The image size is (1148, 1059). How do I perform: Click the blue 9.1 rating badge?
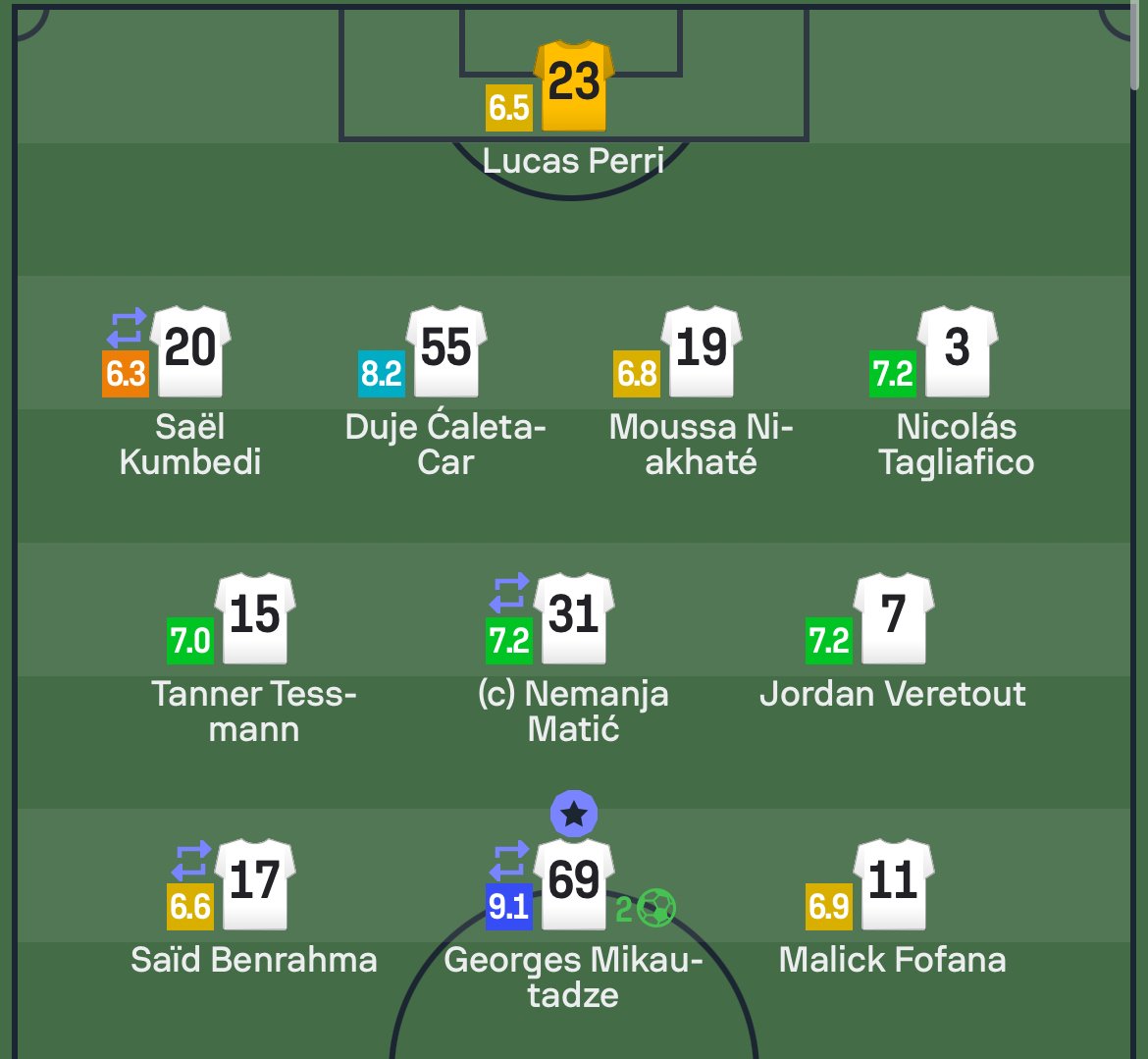click(x=509, y=907)
